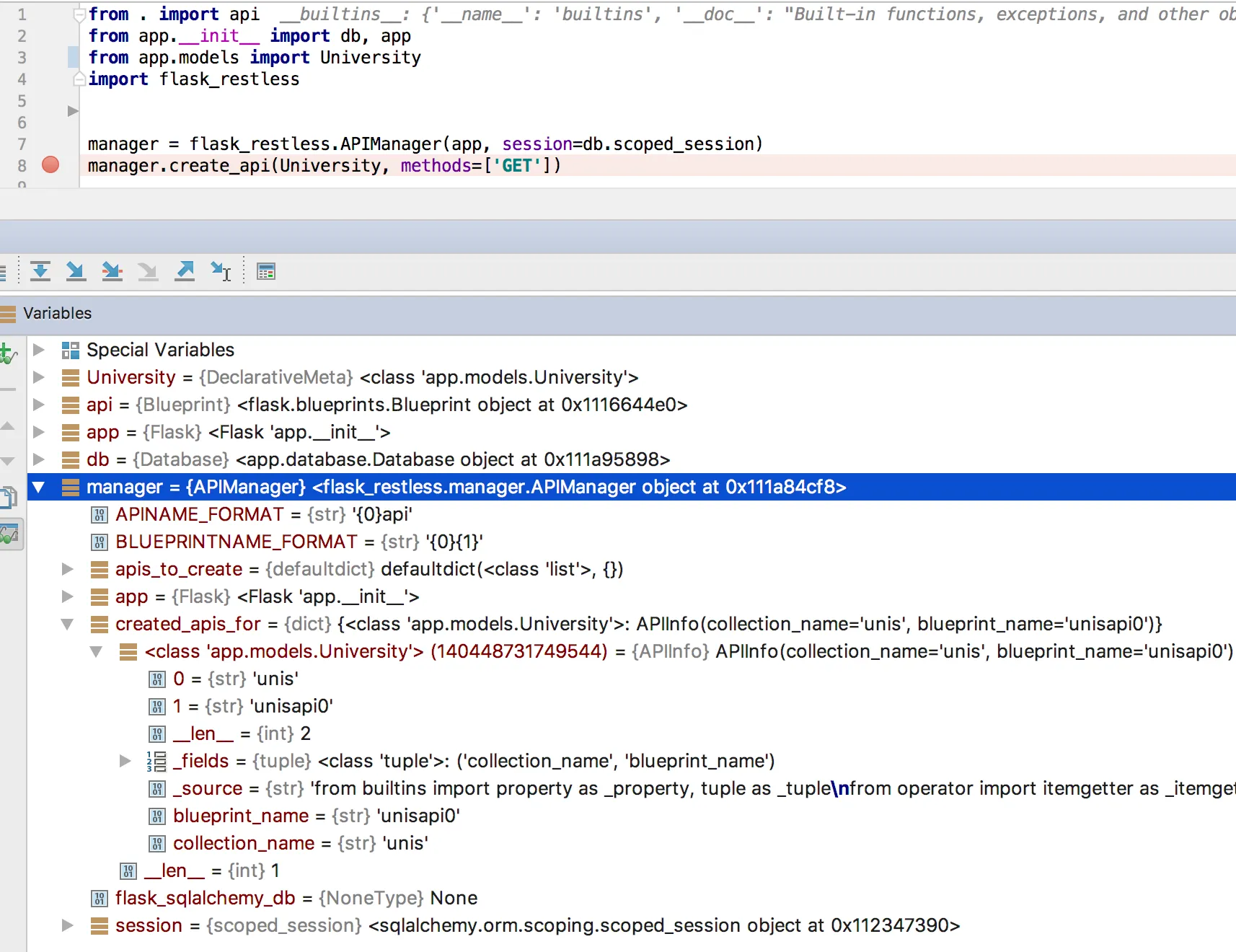The height and width of the screenshot is (952, 1236).
Task: Toggle the Show Watches glasses icon
Action: (x=9, y=534)
